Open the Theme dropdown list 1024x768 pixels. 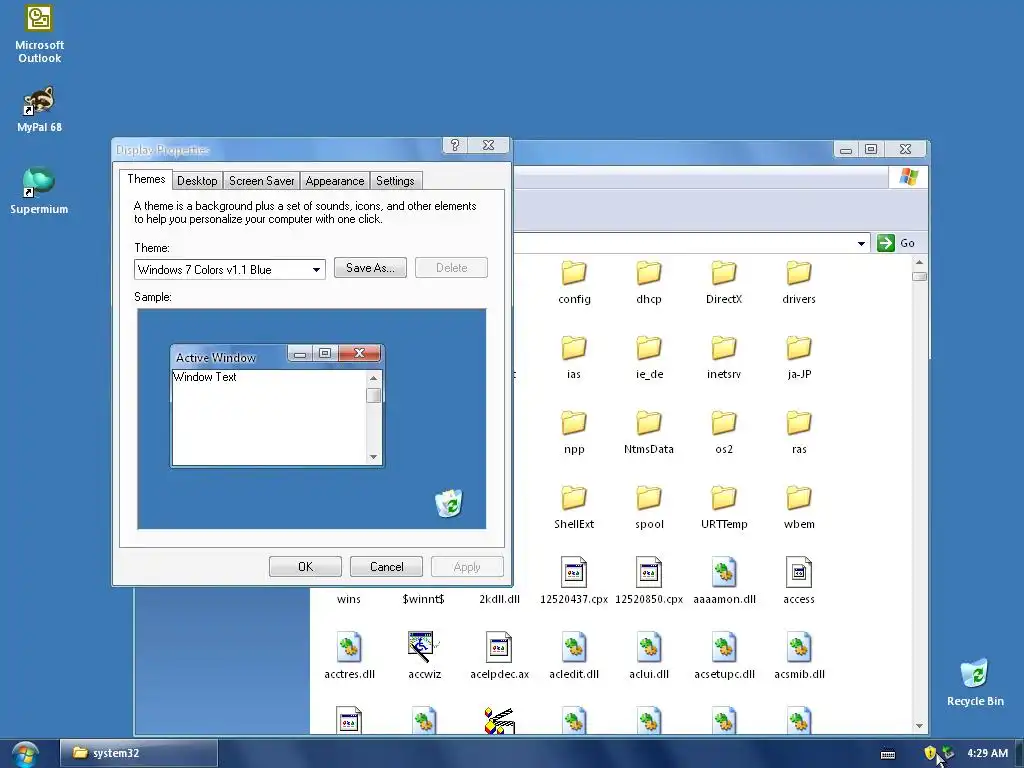click(316, 270)
